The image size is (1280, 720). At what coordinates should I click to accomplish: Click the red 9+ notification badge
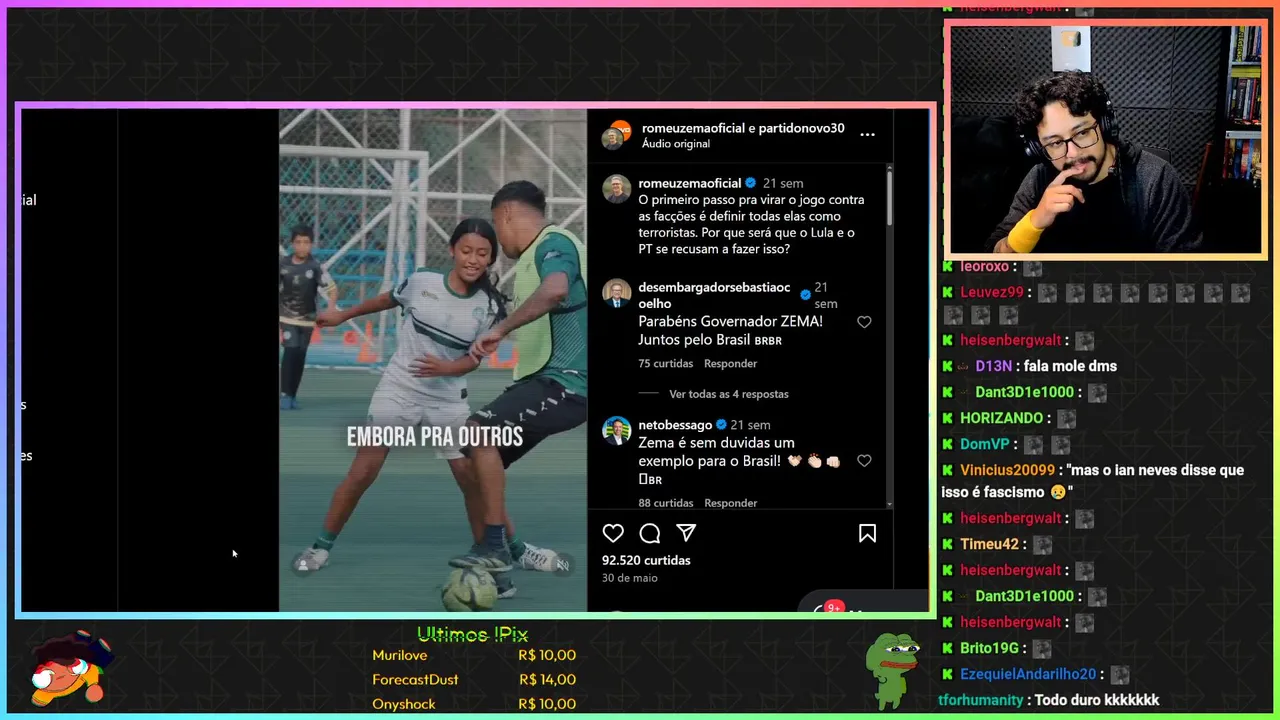tap(834, 607)
